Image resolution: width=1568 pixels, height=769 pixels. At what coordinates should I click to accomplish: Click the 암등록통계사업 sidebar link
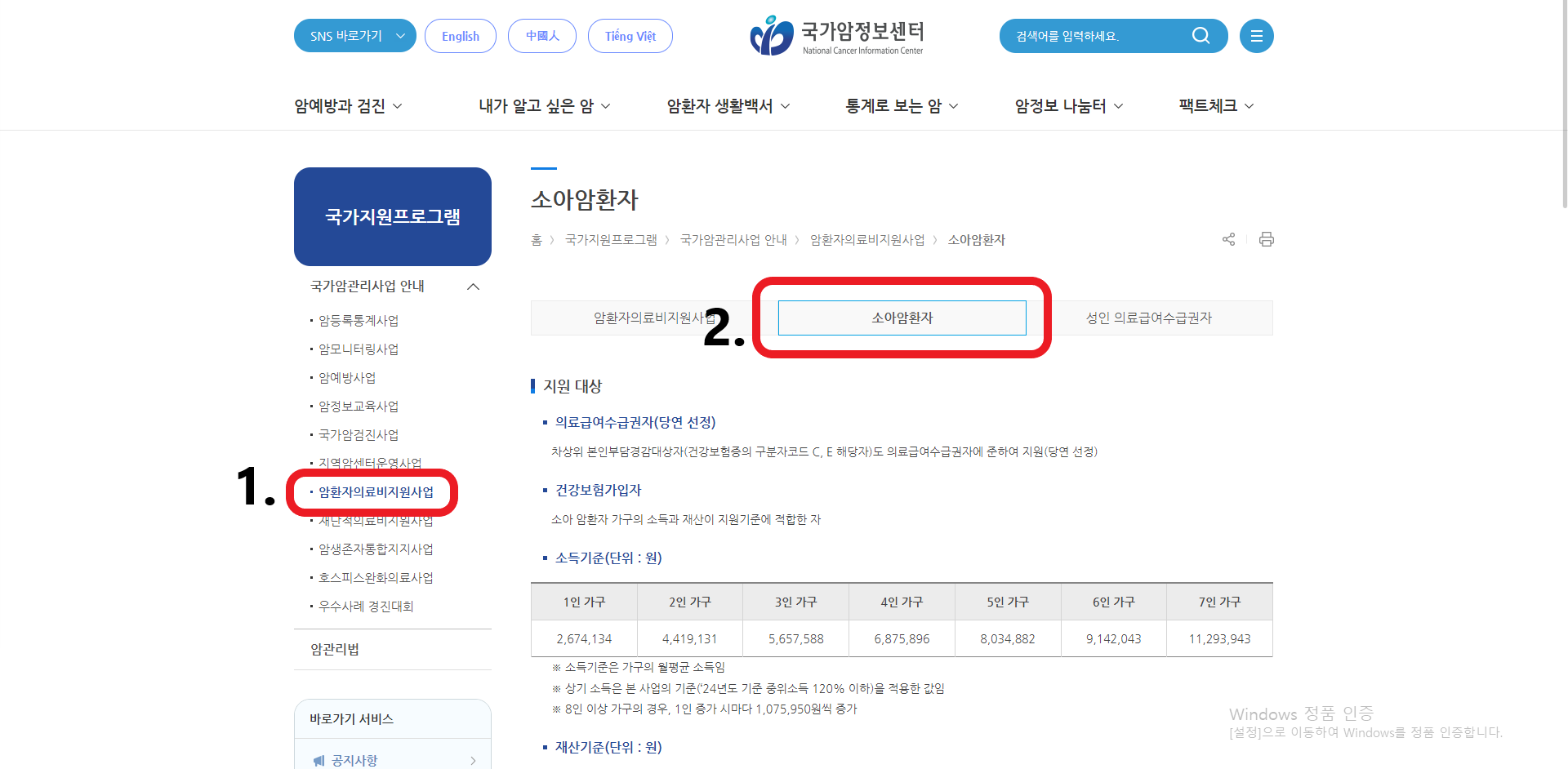pyautogui.click(x=359, y=320)
